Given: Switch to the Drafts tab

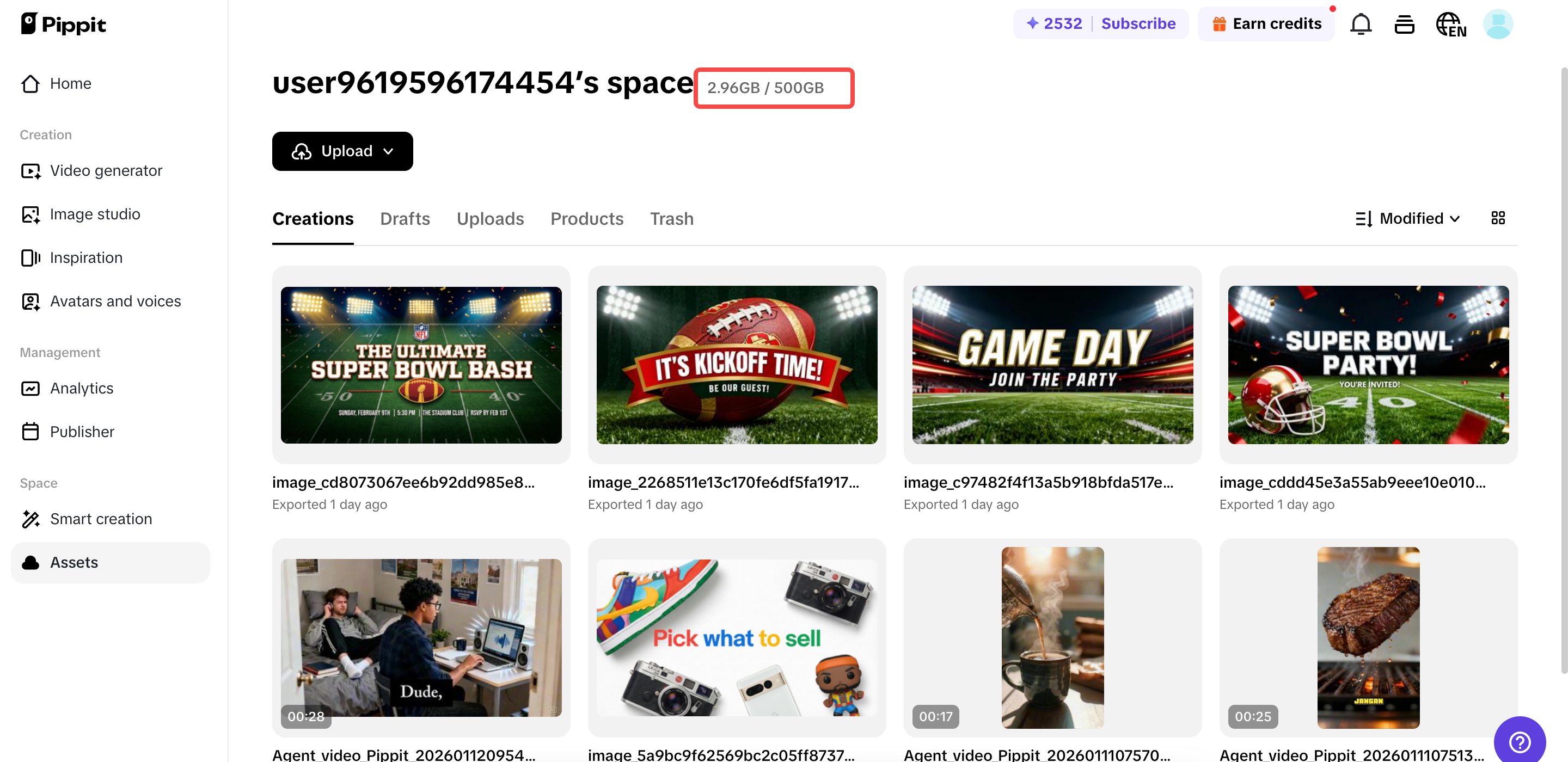Looking at the screenshot, I should [405, 218].
